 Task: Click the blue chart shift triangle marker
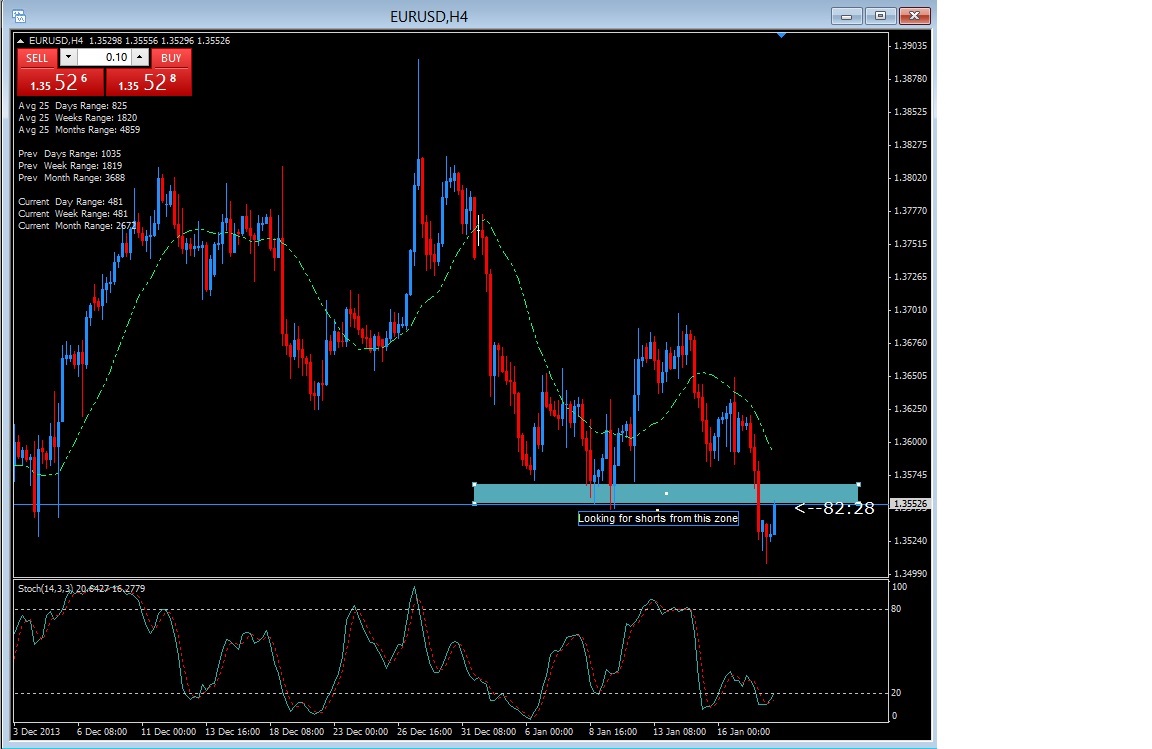click(x=782, y=36)
